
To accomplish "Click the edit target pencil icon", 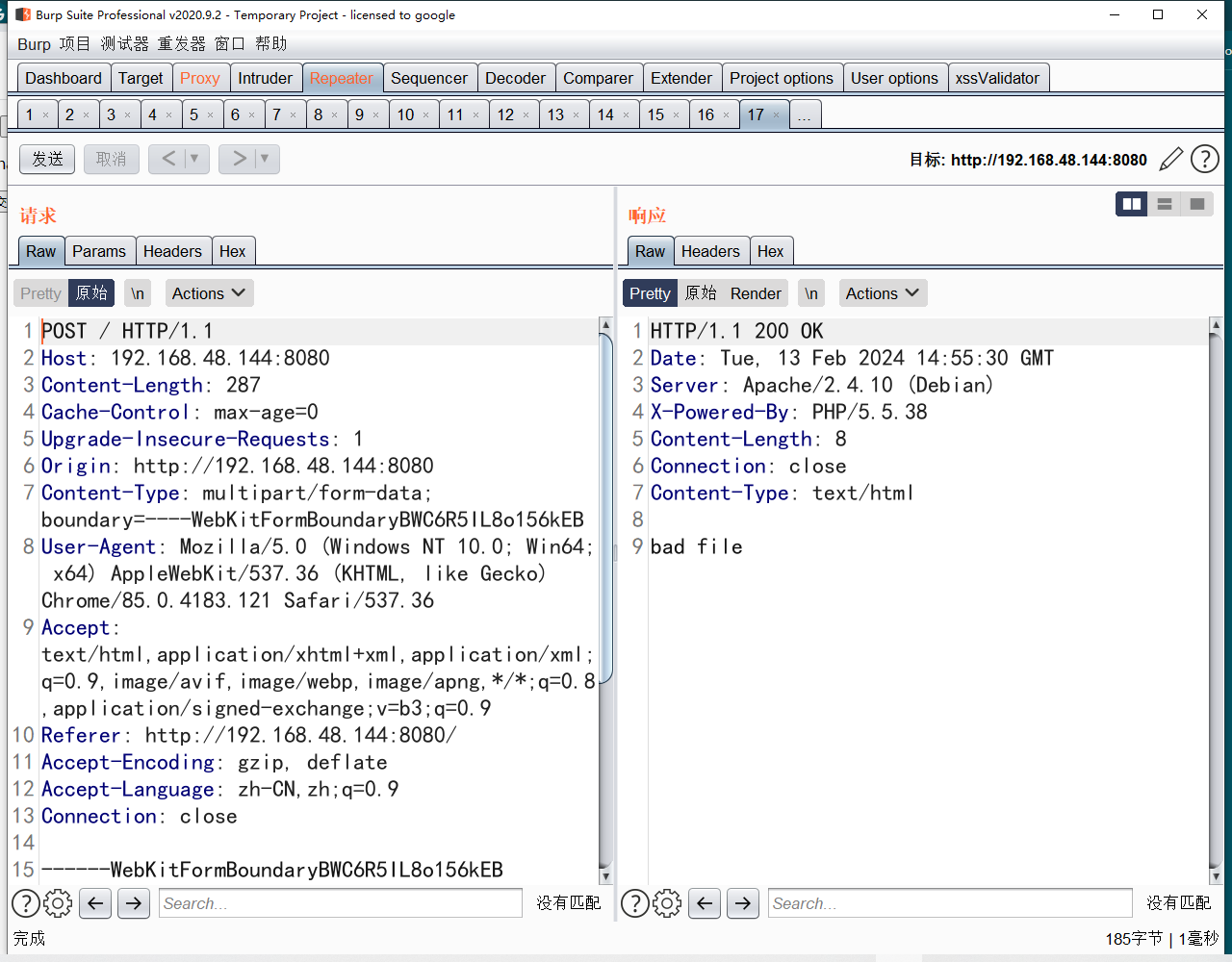I will pos(1170,159).
